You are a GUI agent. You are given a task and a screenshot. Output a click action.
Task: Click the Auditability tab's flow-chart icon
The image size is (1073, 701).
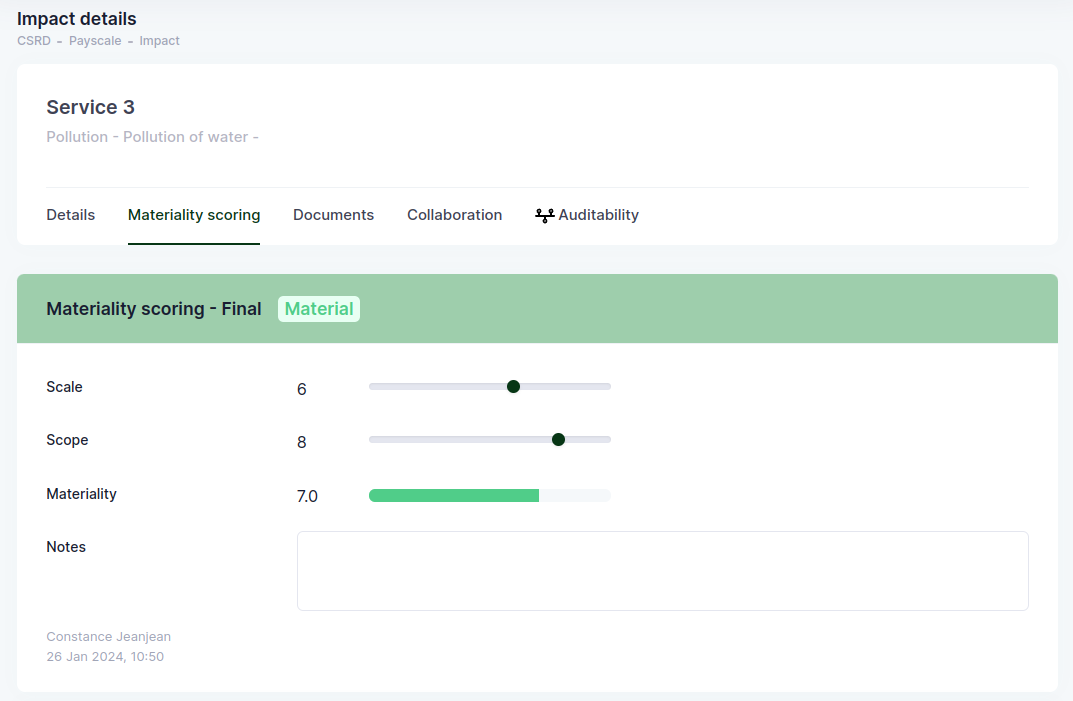tap(544, 215)
